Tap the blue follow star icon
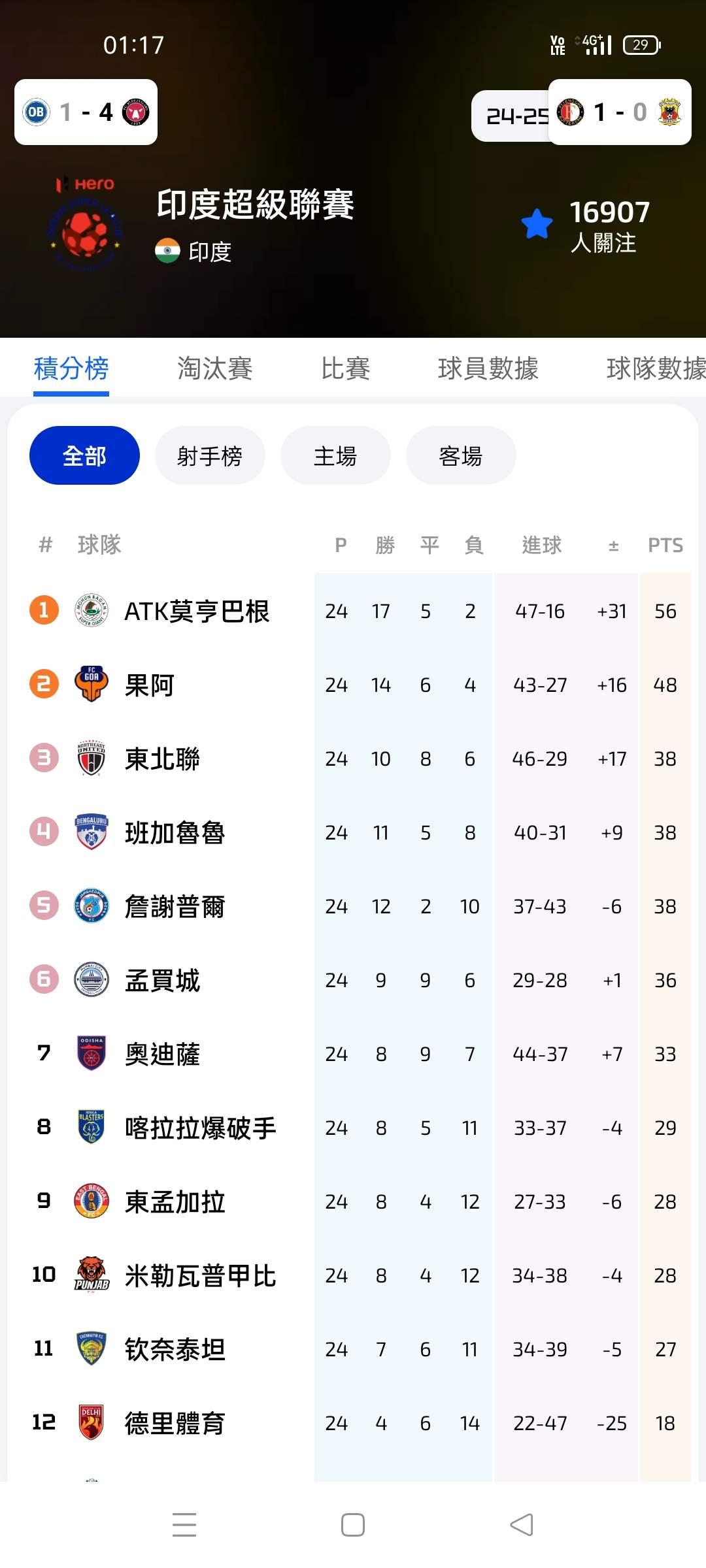Image resolution: width=706 pixels, height=1568 pixels. tap(537, 224)
